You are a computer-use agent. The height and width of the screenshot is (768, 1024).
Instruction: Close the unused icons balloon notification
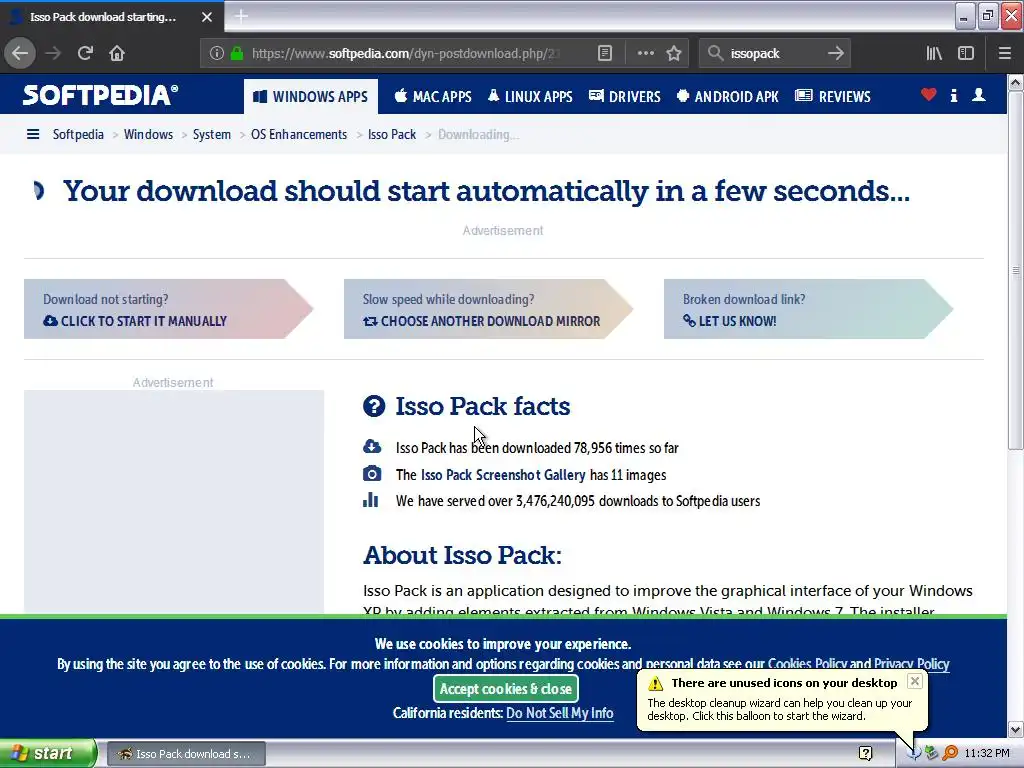[914, 681]
